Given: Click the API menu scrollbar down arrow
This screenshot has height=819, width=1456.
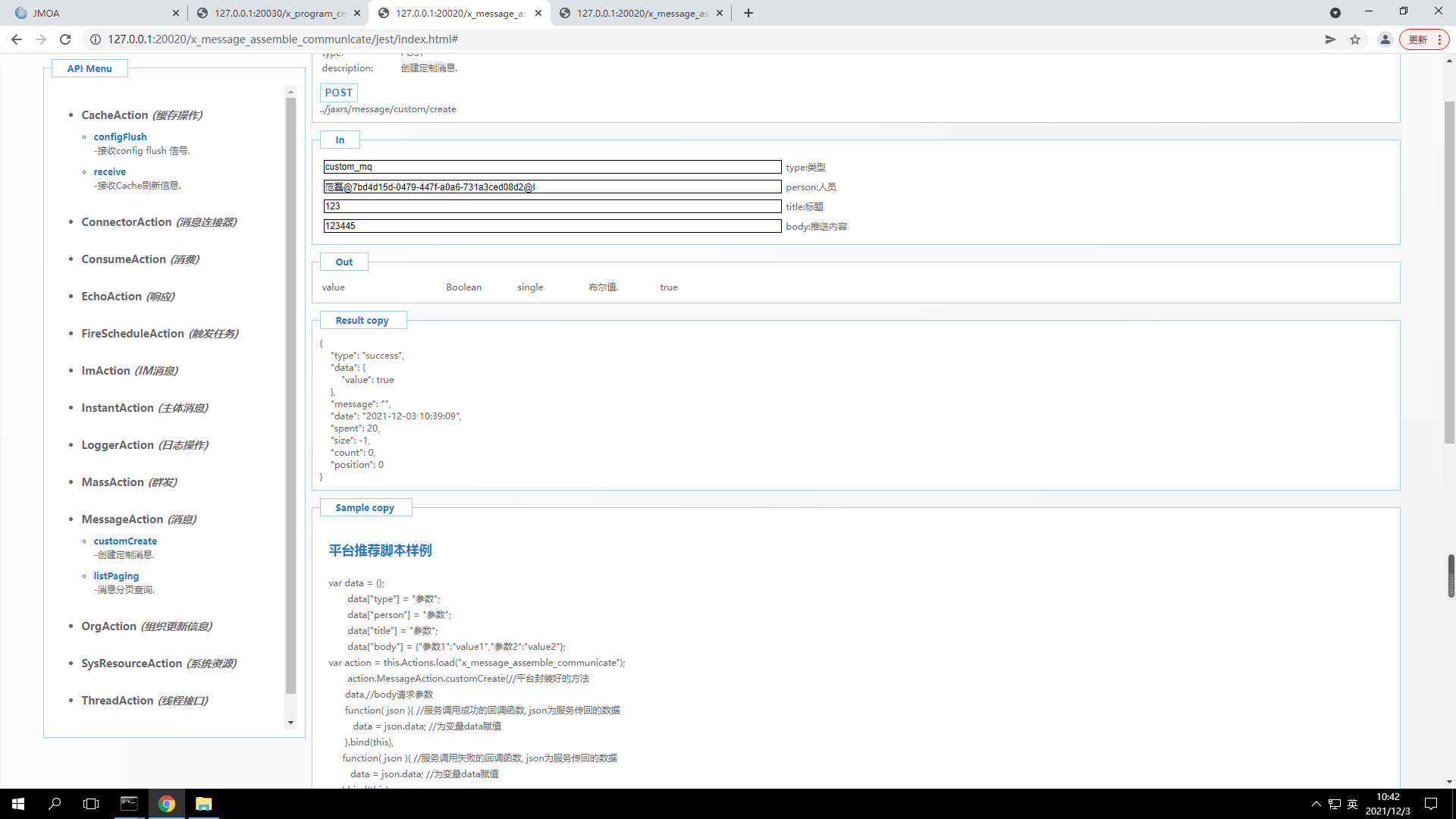Looking at the screenshot, I should [x=290, y=723].
